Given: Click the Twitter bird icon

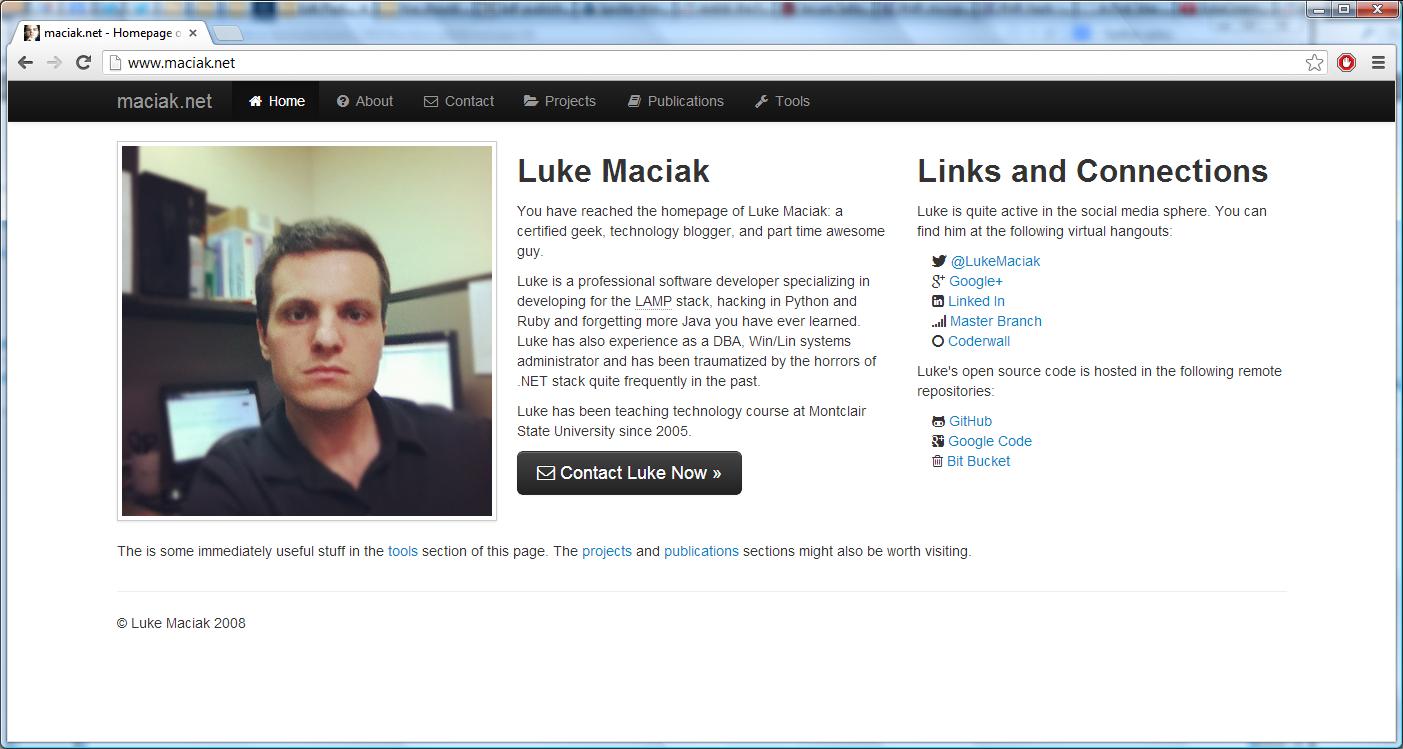Looking at the screenshot, I should 938,261.
